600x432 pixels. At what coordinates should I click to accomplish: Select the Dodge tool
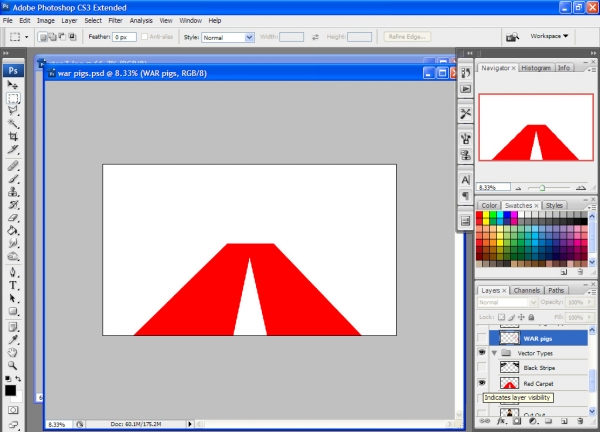point(13,256)
